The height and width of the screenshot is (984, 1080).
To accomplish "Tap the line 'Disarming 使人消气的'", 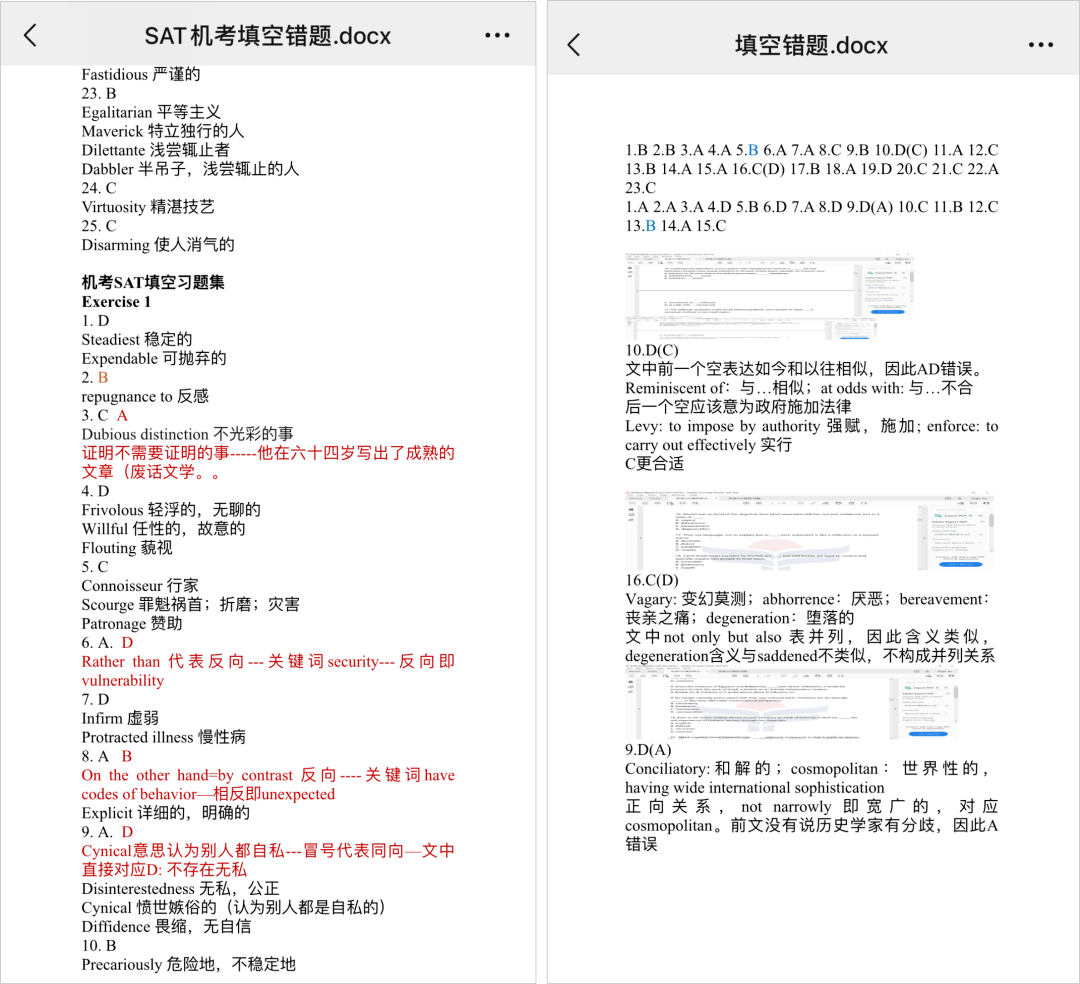I will (x=158, y=244).
